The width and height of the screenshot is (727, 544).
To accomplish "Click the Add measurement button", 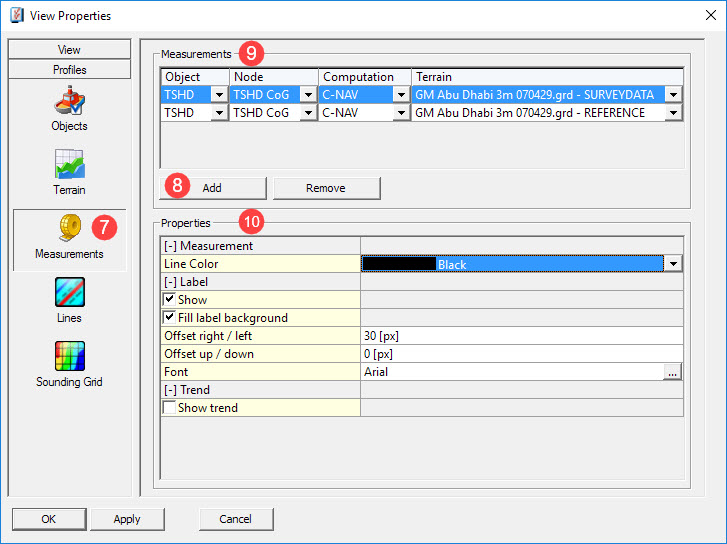I will click(212, 188).
